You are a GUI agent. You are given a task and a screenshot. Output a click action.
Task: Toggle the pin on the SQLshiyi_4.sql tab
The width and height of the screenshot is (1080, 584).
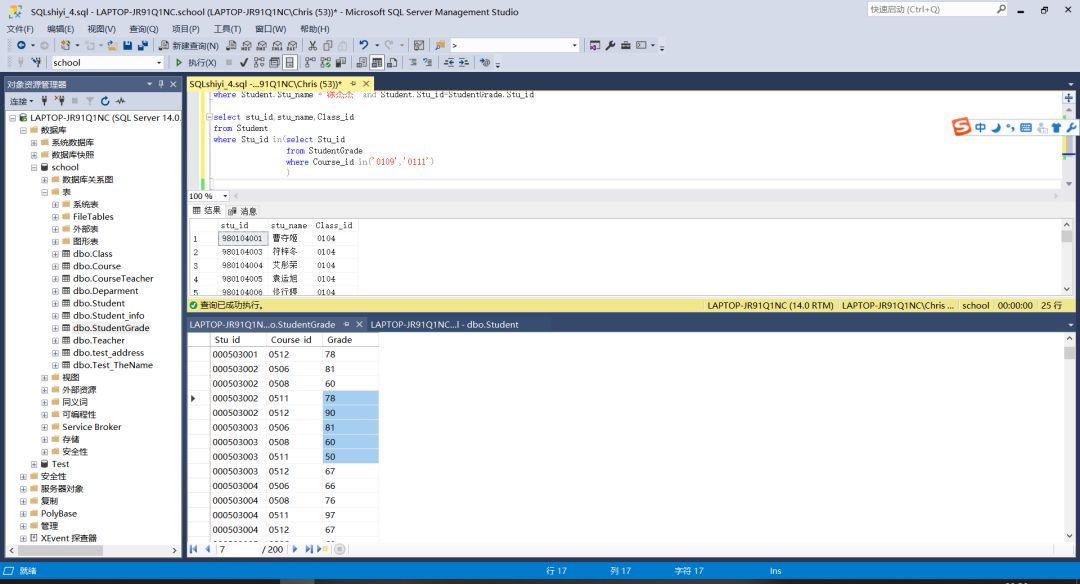(x=353, y=84)
